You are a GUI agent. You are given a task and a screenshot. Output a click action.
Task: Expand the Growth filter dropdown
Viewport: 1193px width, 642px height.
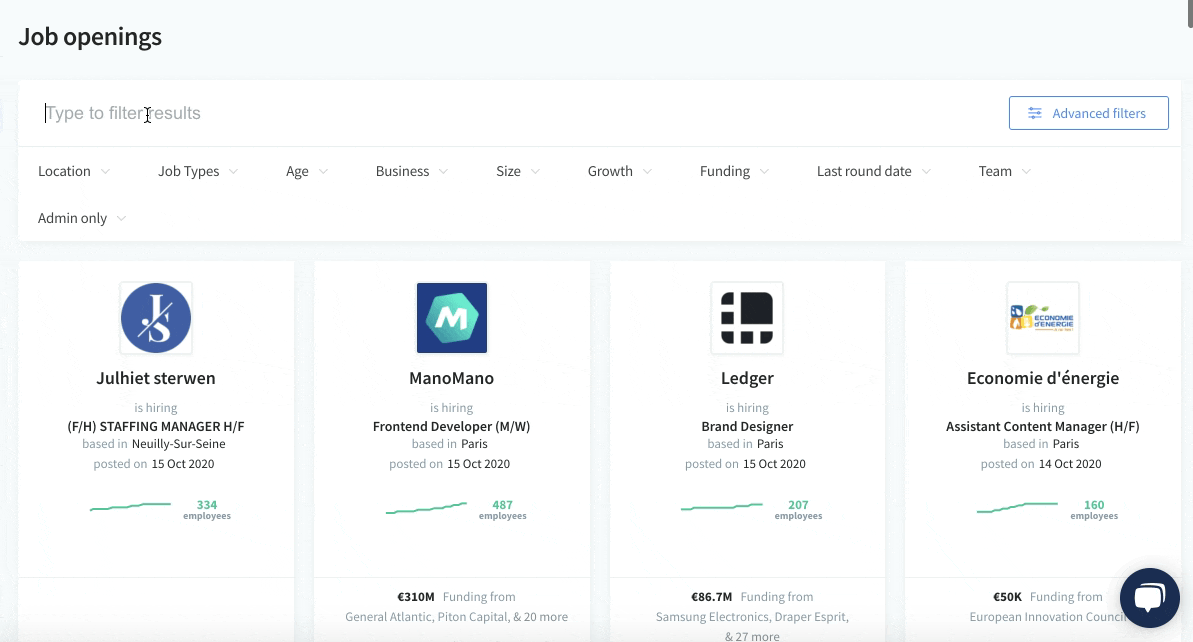click(620, 171)
